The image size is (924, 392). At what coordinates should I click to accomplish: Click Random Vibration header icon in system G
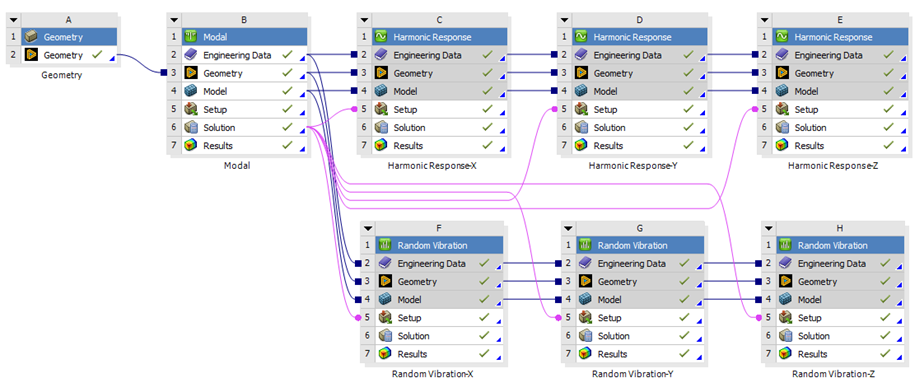coord(585,245)
